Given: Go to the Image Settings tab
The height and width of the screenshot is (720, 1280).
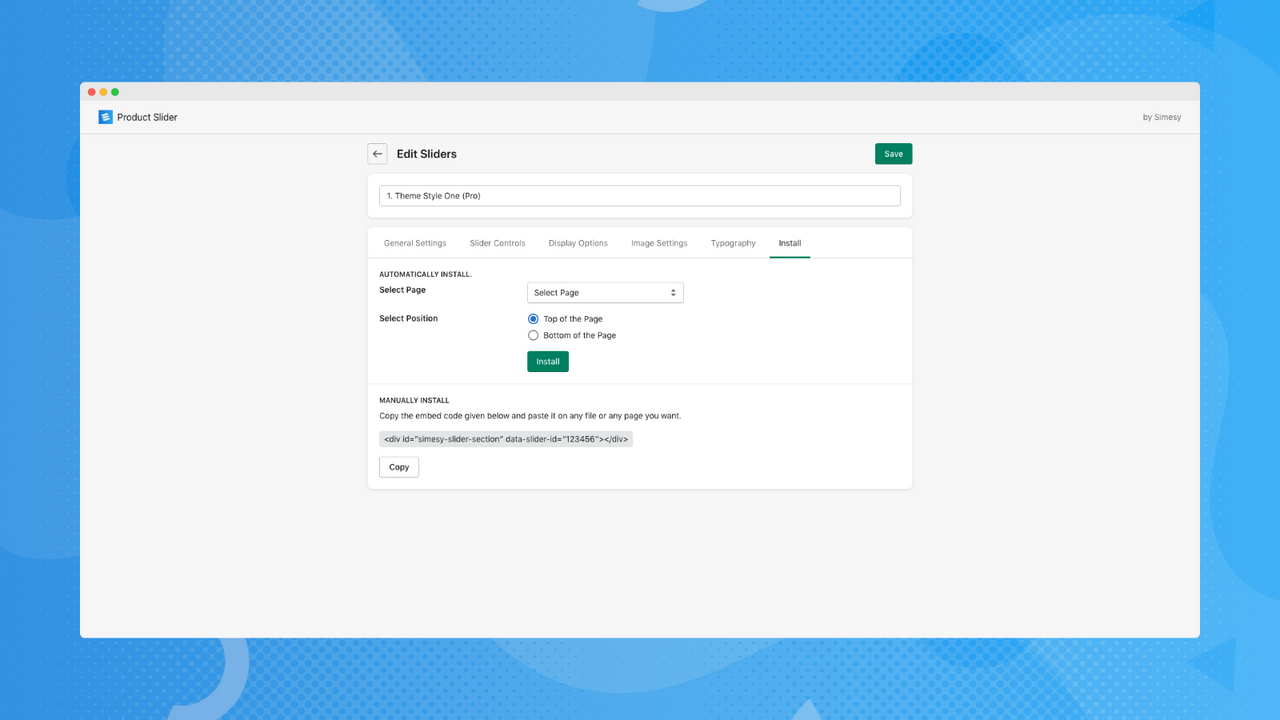Looking at the screenshot, I should click(x=659, y=243).
